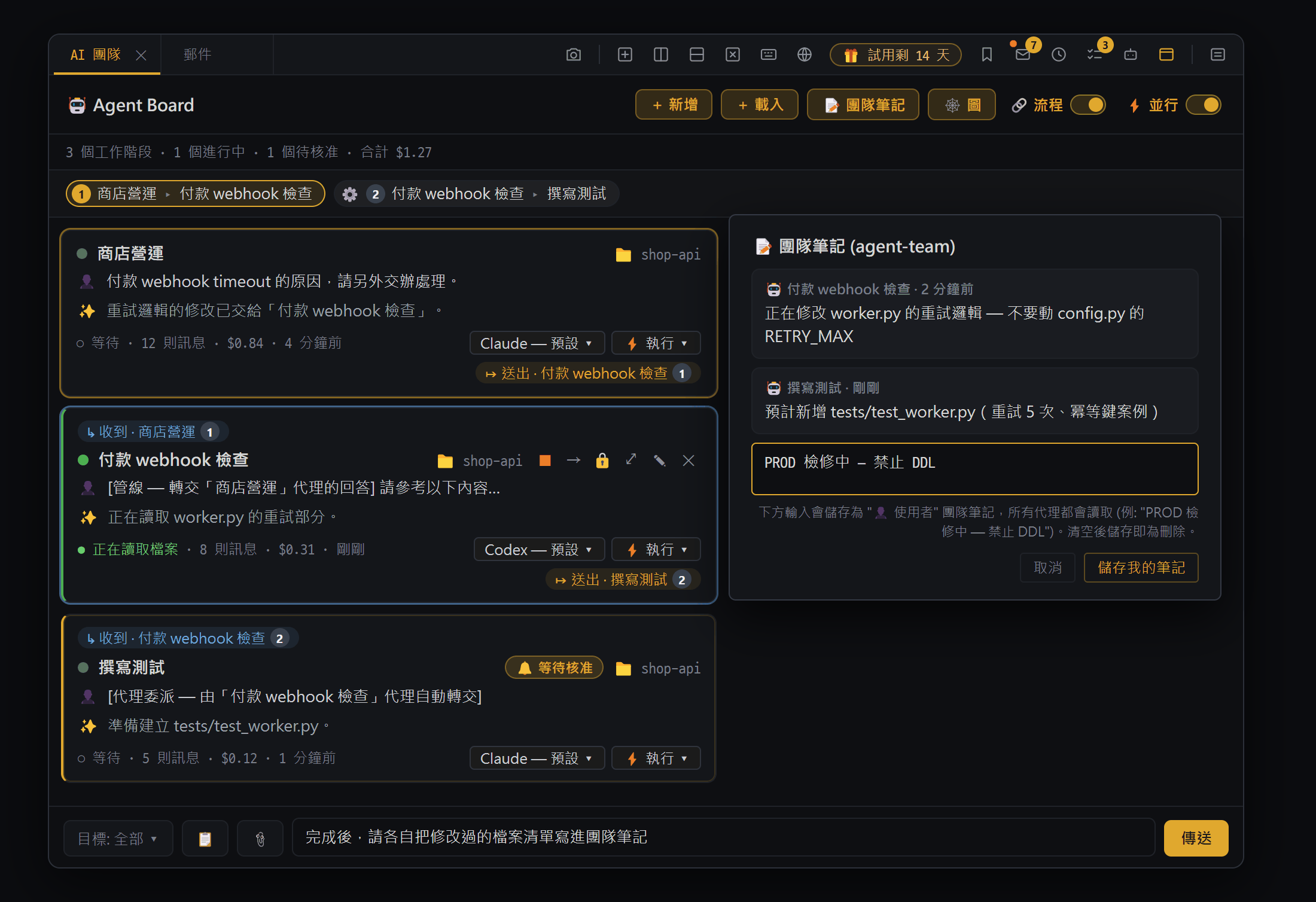Image resolution: width=1316 pixels, height=902 pixels.
Task: Stop the 付款 webhook 檢查 agent with orange square
Action: [545, 460]
